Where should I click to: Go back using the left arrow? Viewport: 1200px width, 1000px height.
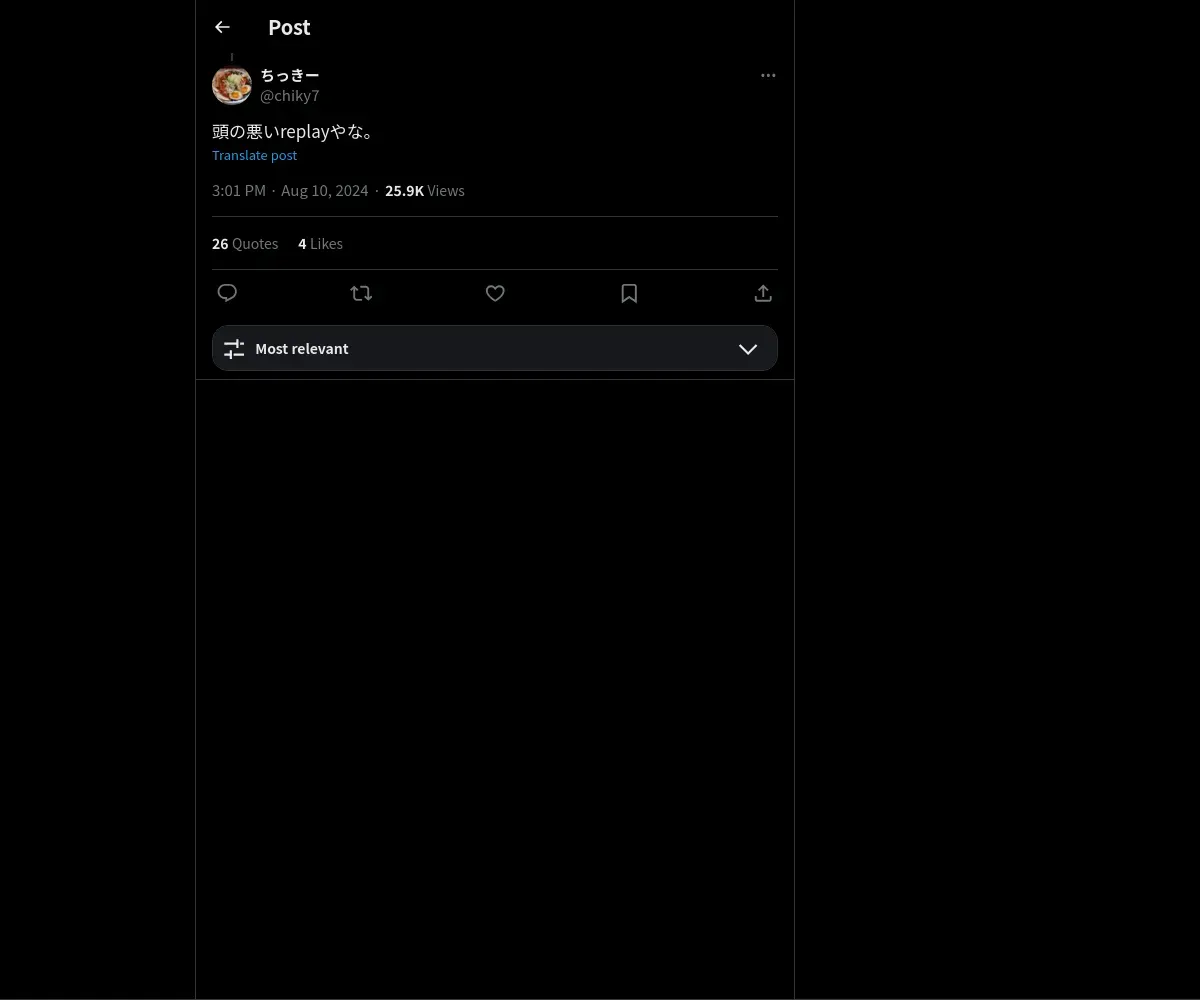click(x=222, y=27)
